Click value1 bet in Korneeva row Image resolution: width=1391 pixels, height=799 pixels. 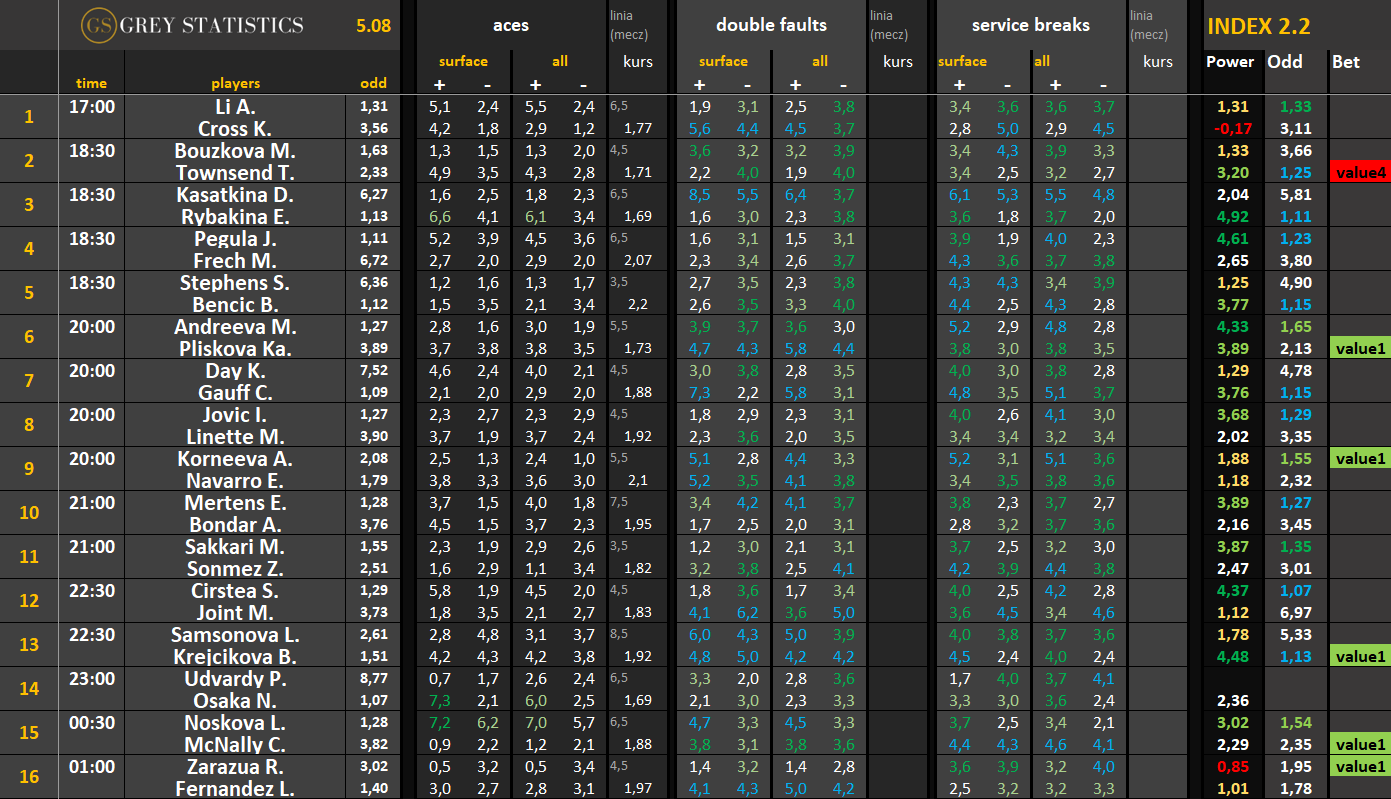(1360, 458)
